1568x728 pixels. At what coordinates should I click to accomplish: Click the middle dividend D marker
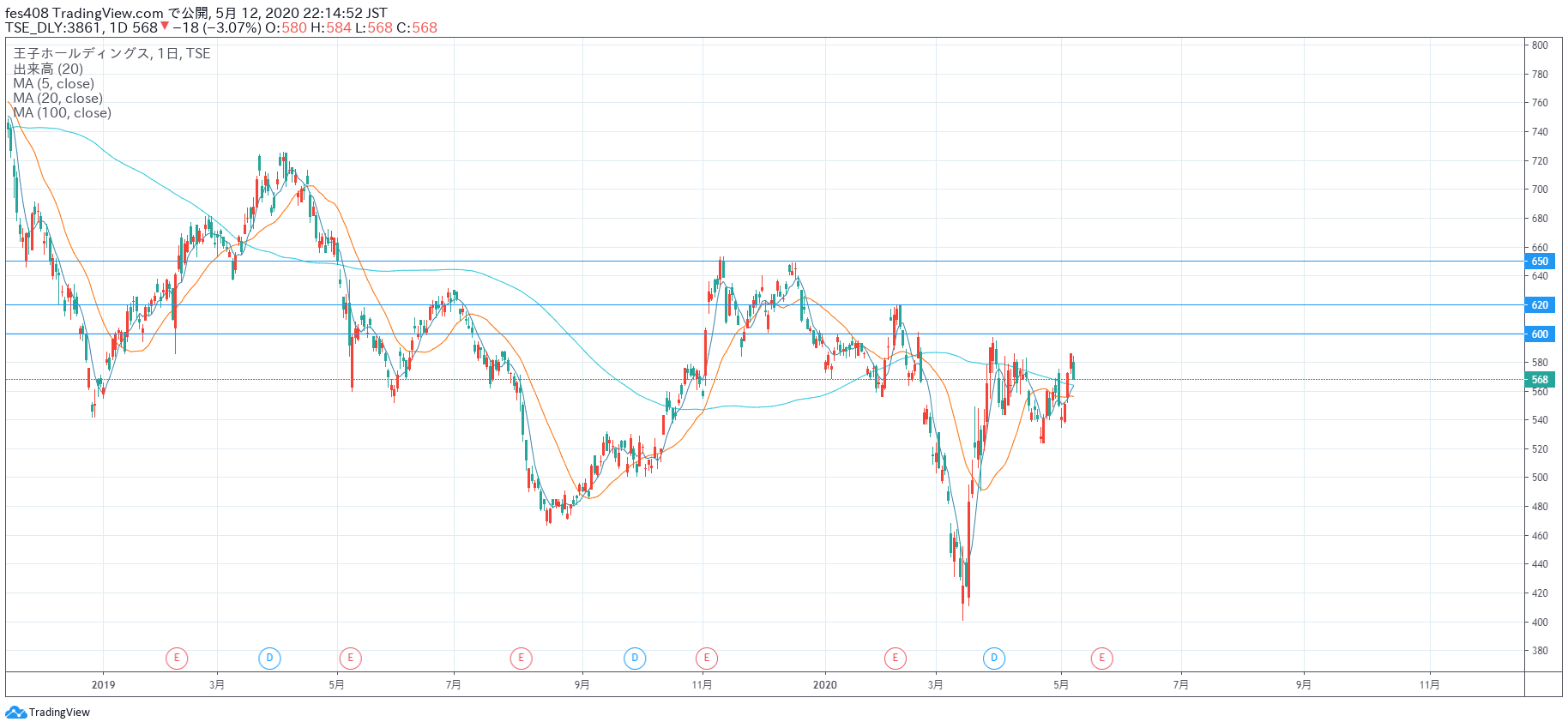635,659
